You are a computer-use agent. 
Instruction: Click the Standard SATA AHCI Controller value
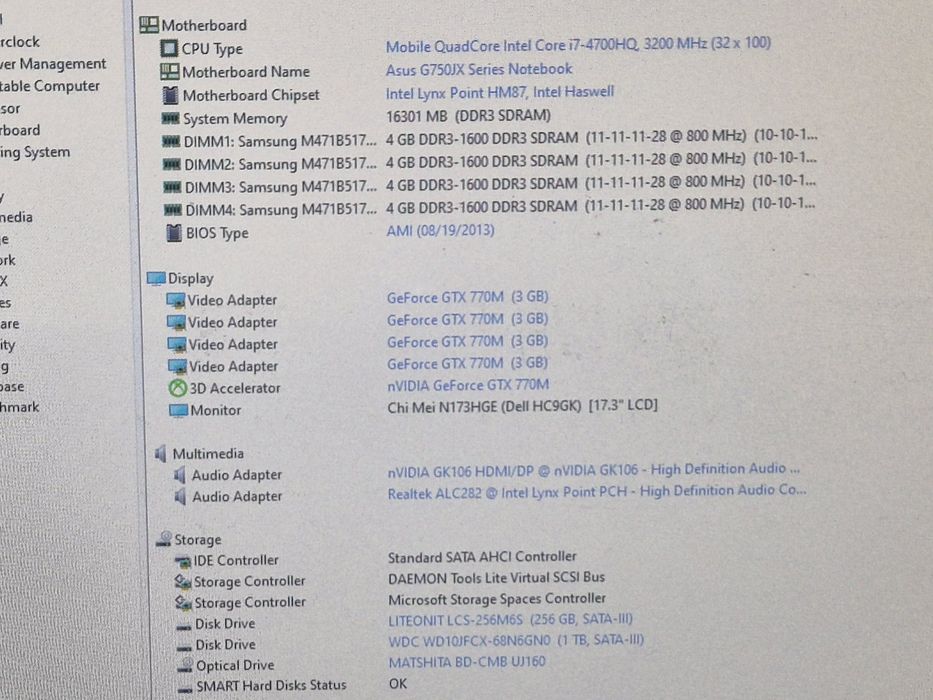(482, 557)
